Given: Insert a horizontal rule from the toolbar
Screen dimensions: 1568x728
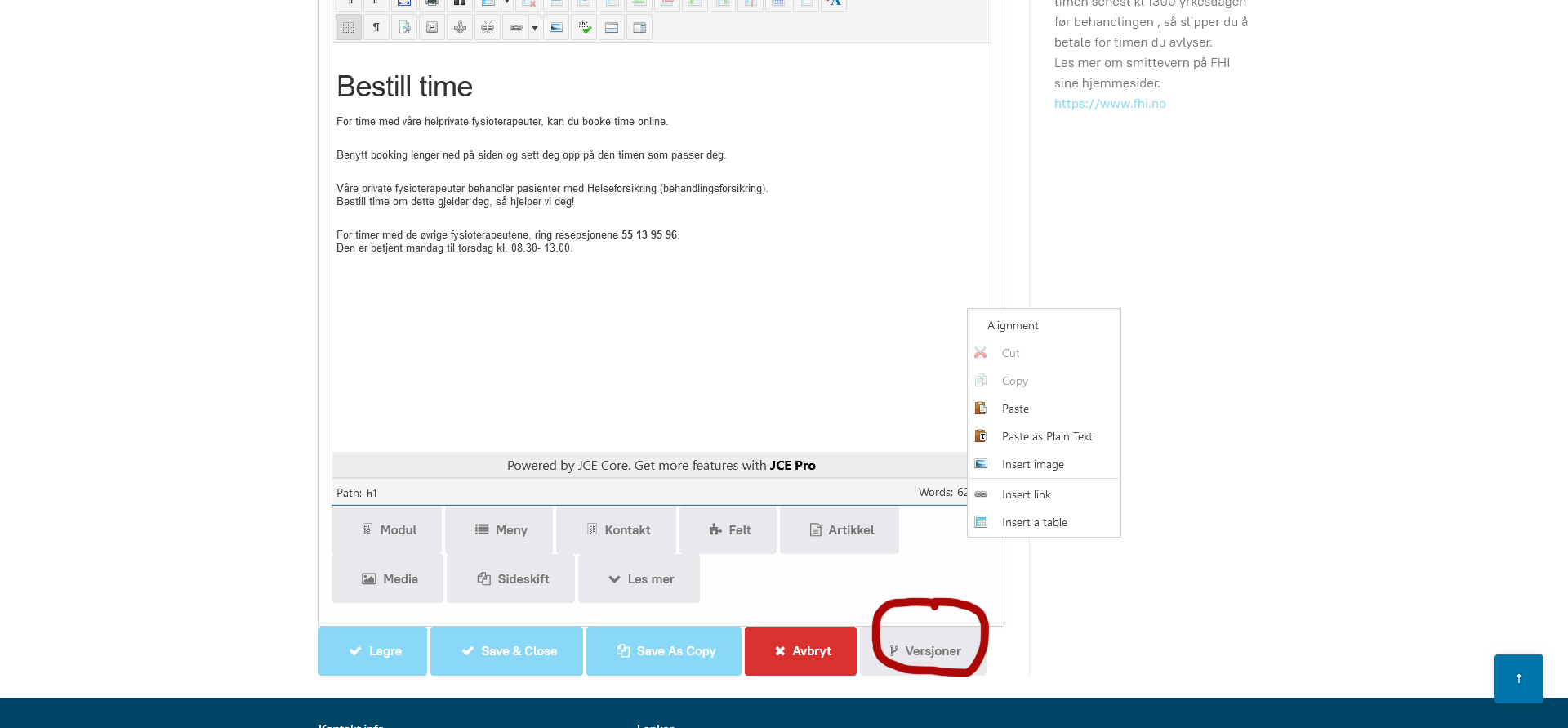Looking at the screenshot, I should [x=612, y=27].
